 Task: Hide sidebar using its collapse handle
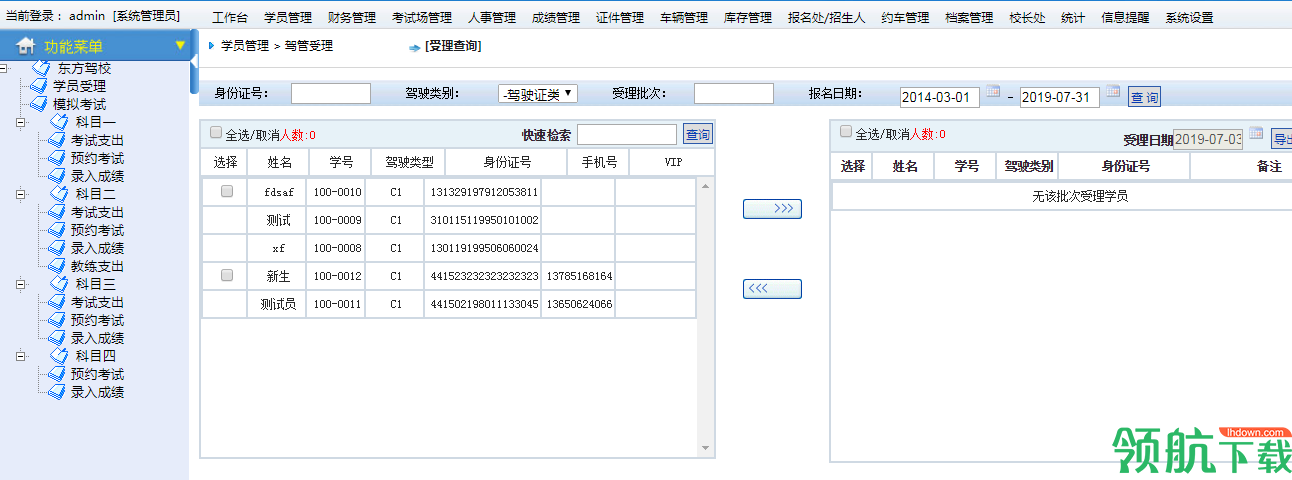point(194,62)
